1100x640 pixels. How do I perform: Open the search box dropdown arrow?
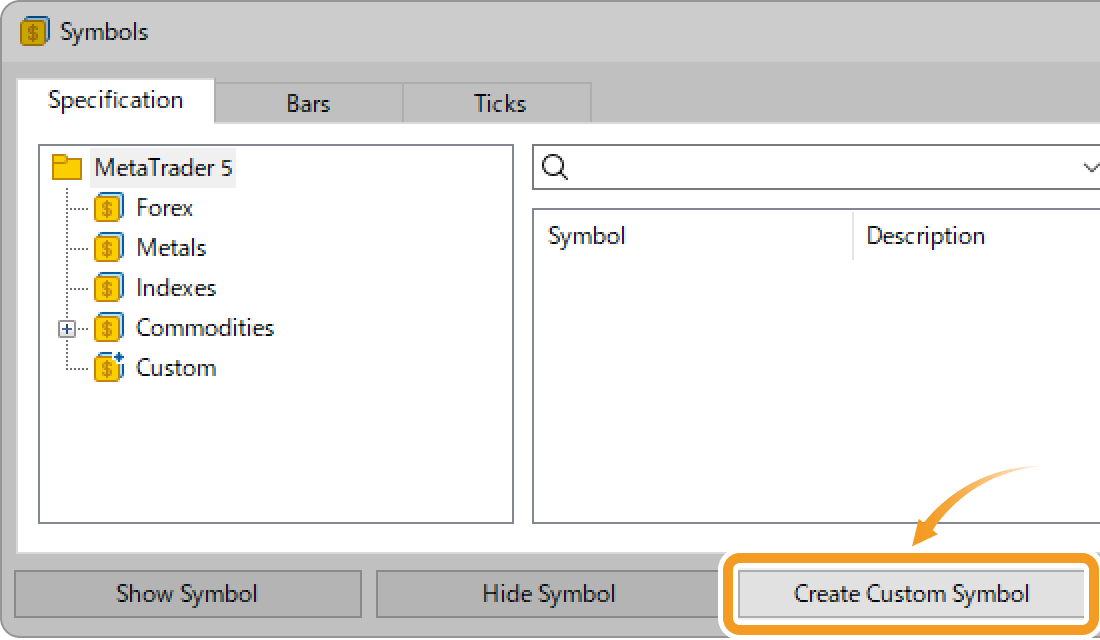(x=1090, y=167)
